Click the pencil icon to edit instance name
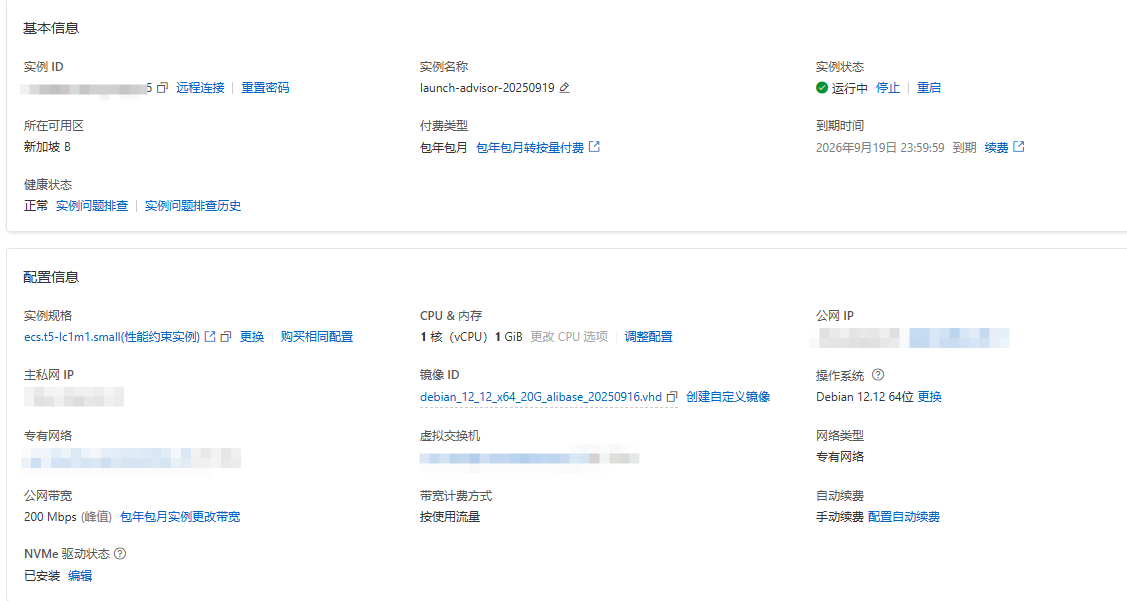The image size is (1127, 601). point(565,88)
